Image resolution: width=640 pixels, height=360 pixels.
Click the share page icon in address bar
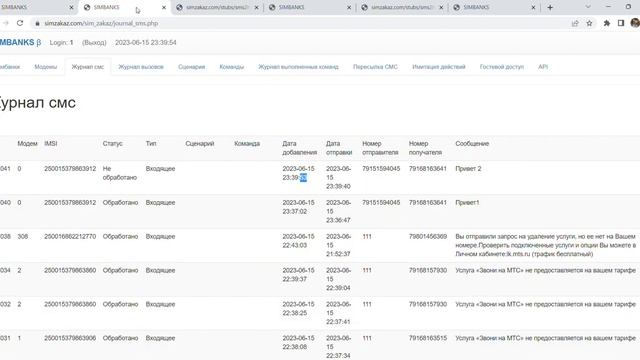pos(575,23)
